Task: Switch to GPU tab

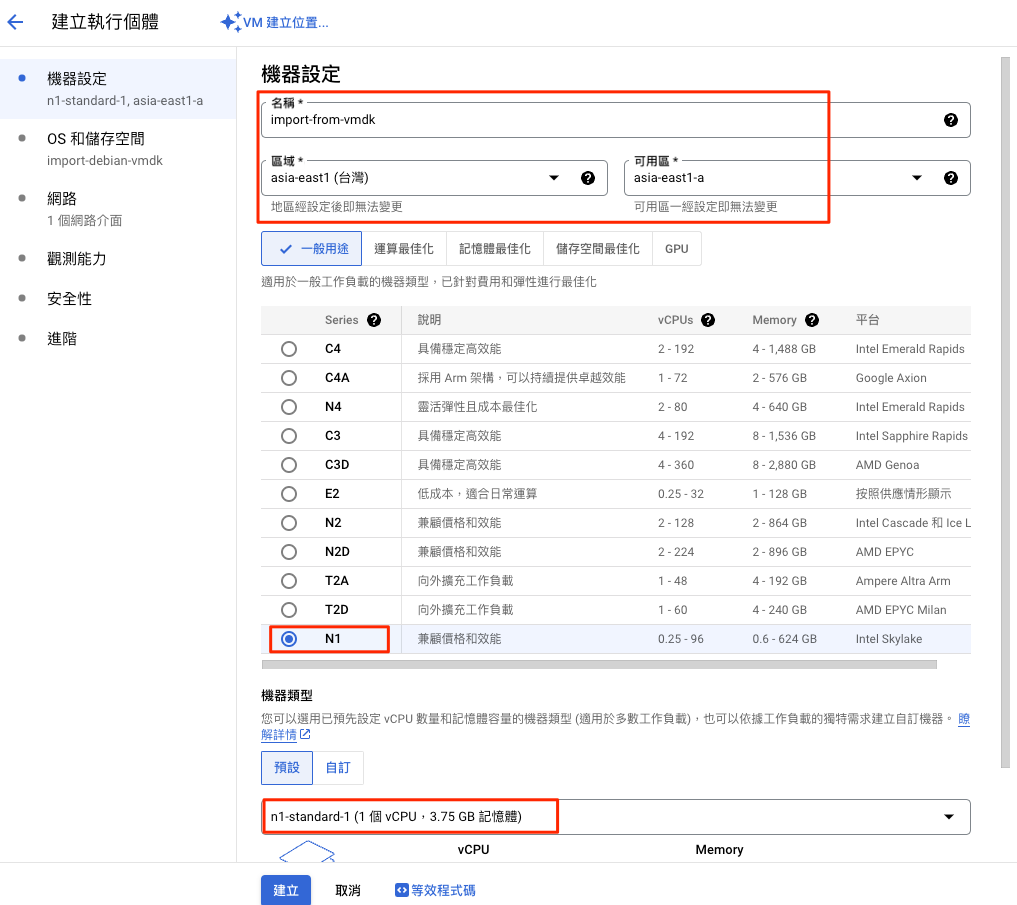Action: click(x=676, y=248)
